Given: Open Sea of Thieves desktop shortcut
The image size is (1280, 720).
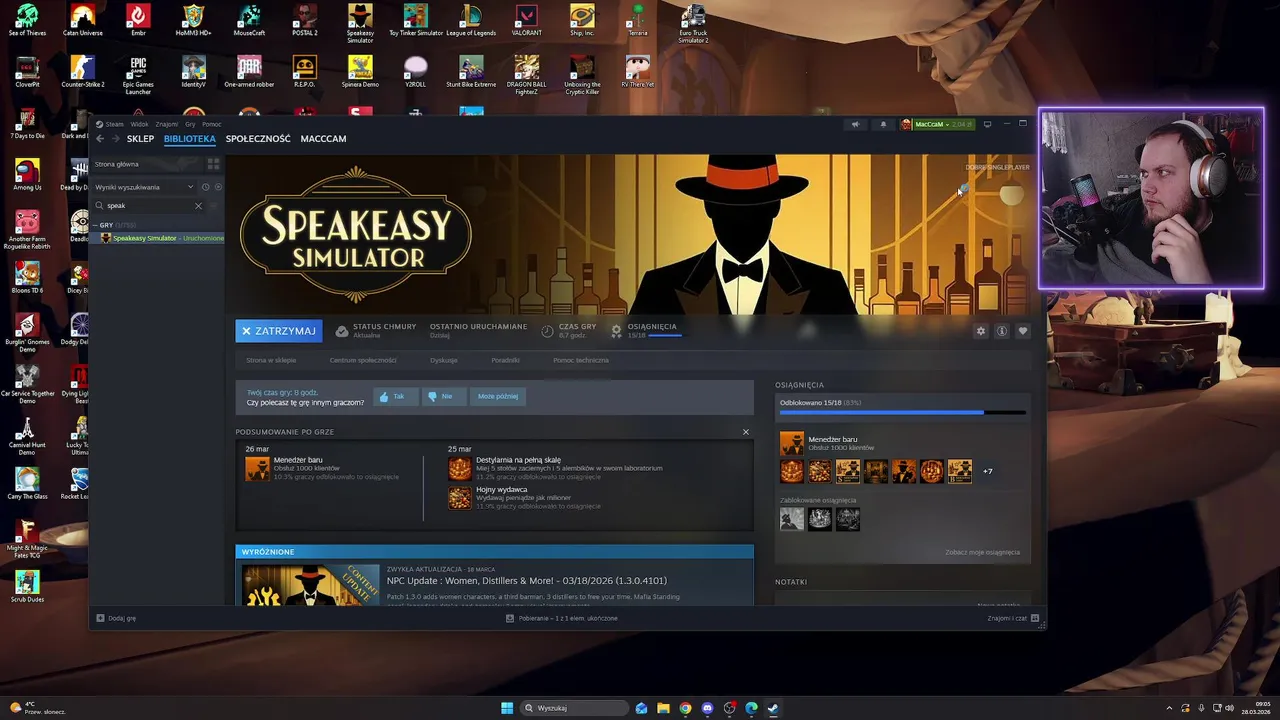Looking at the screenshot, I should [27, 20].
